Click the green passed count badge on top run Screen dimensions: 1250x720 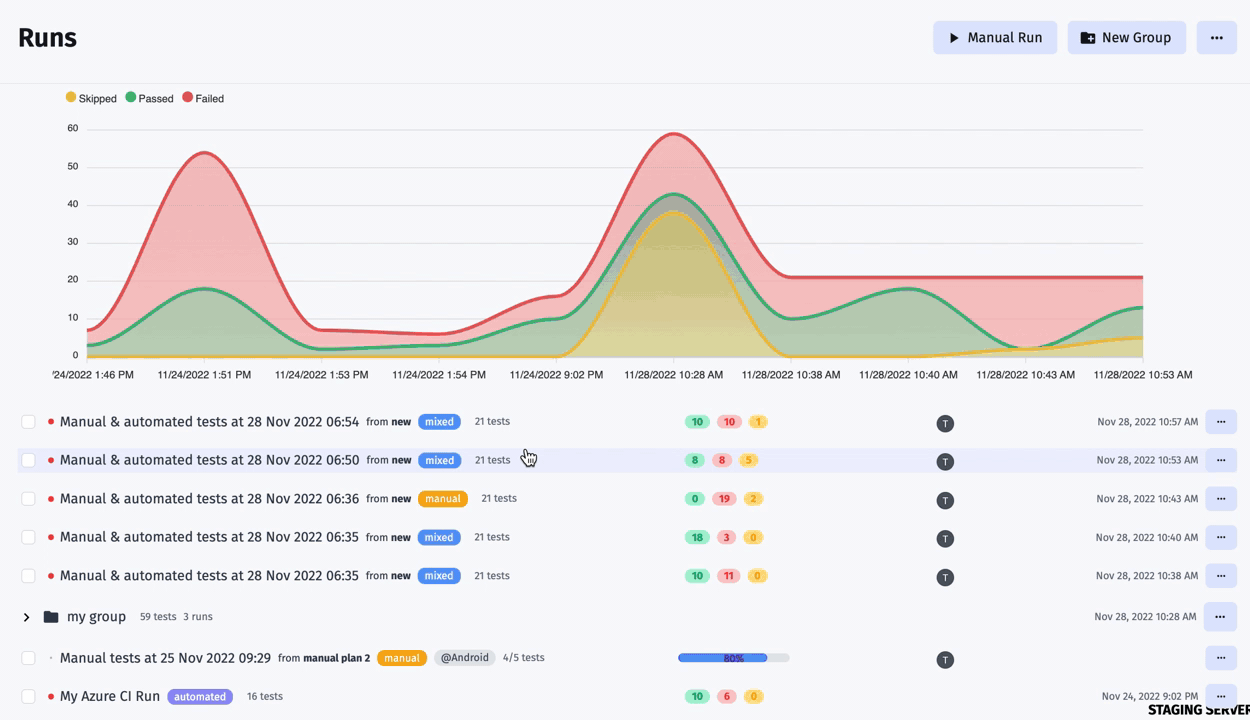tap(697, 422)
